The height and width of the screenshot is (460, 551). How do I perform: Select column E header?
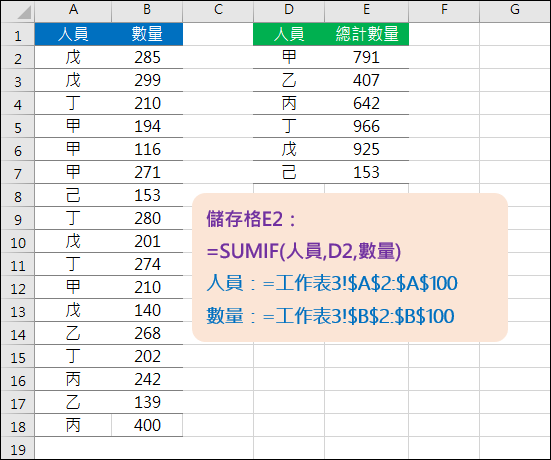(x=367, y=11)
